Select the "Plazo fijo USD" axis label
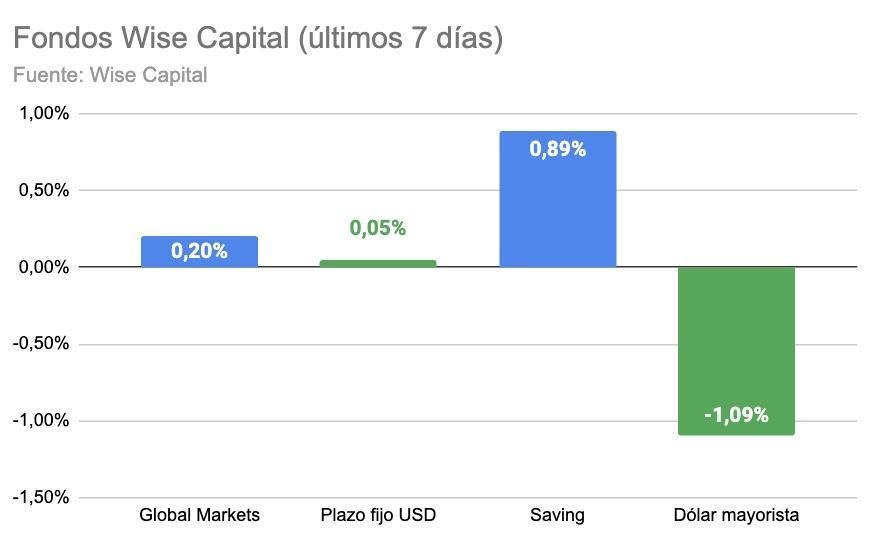The image size is (872, 540). 378,515
